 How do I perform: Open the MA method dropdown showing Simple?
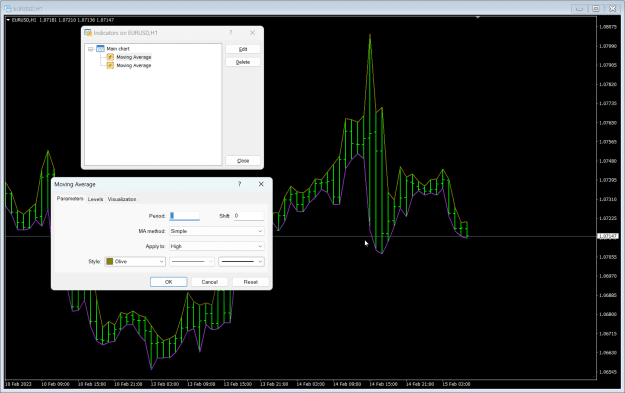pos(216,231)
